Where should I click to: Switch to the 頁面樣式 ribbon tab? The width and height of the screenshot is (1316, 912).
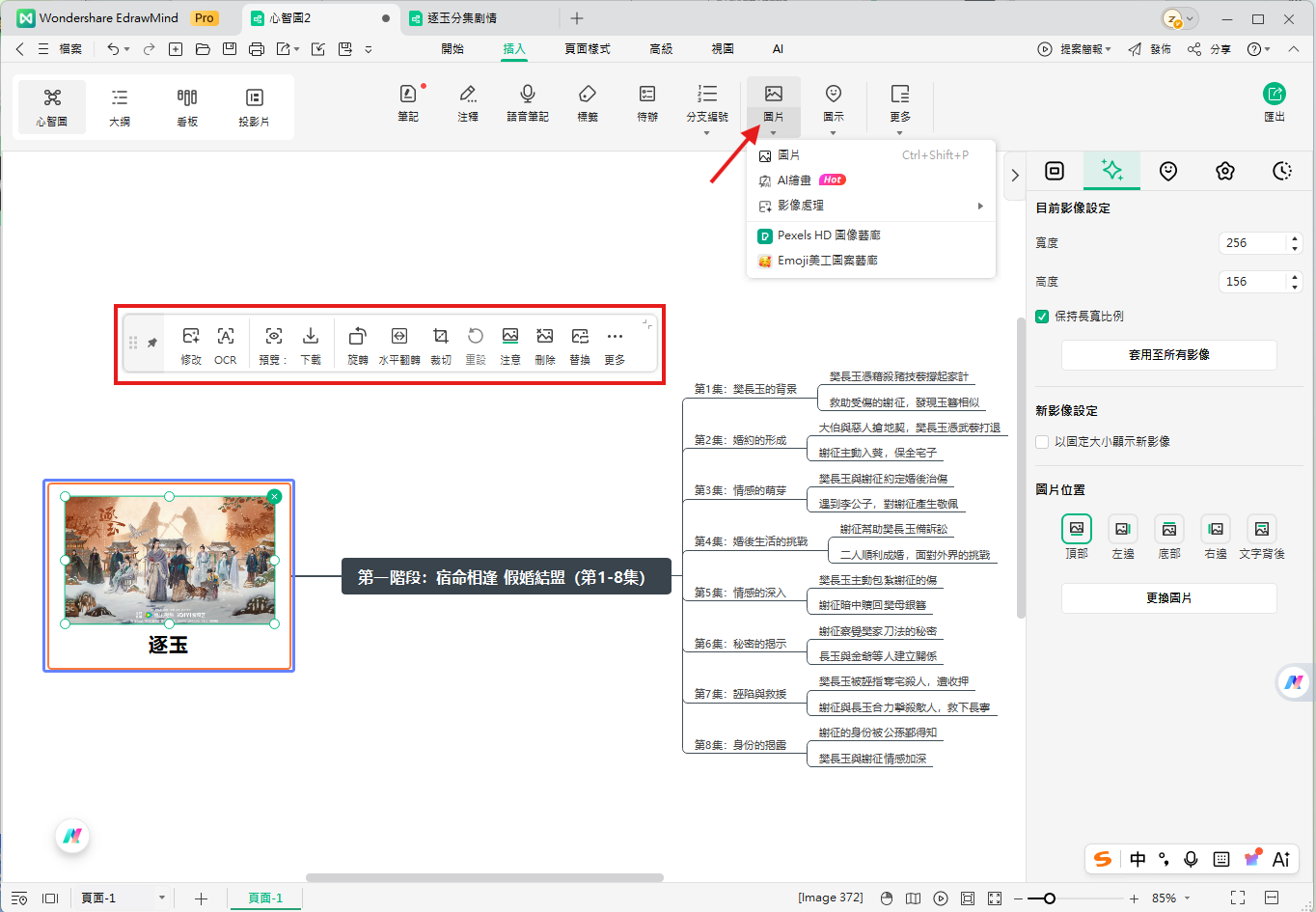point(587,48)
